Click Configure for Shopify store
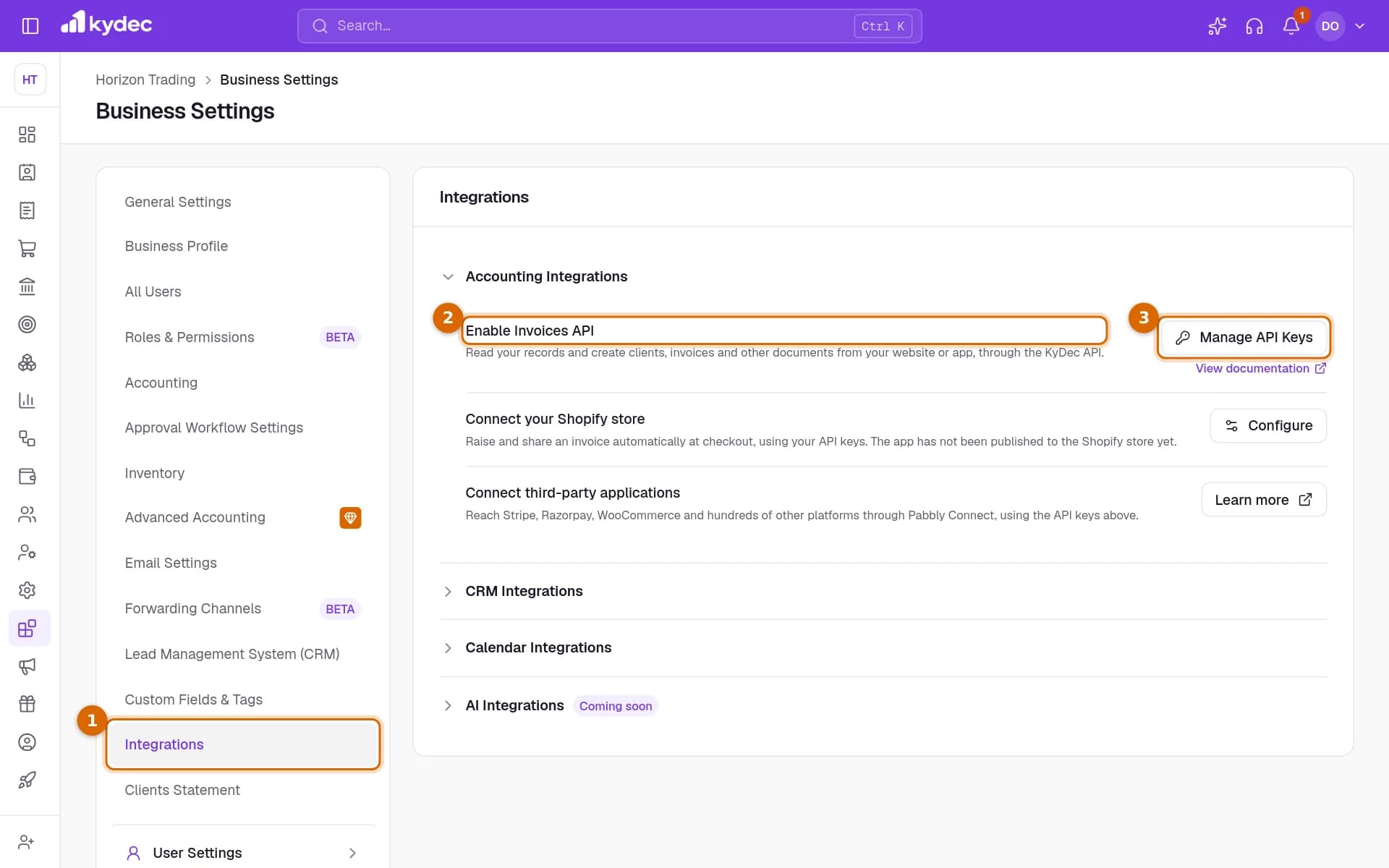The width and height of the screenshot is (1389, 868). 1268,425
